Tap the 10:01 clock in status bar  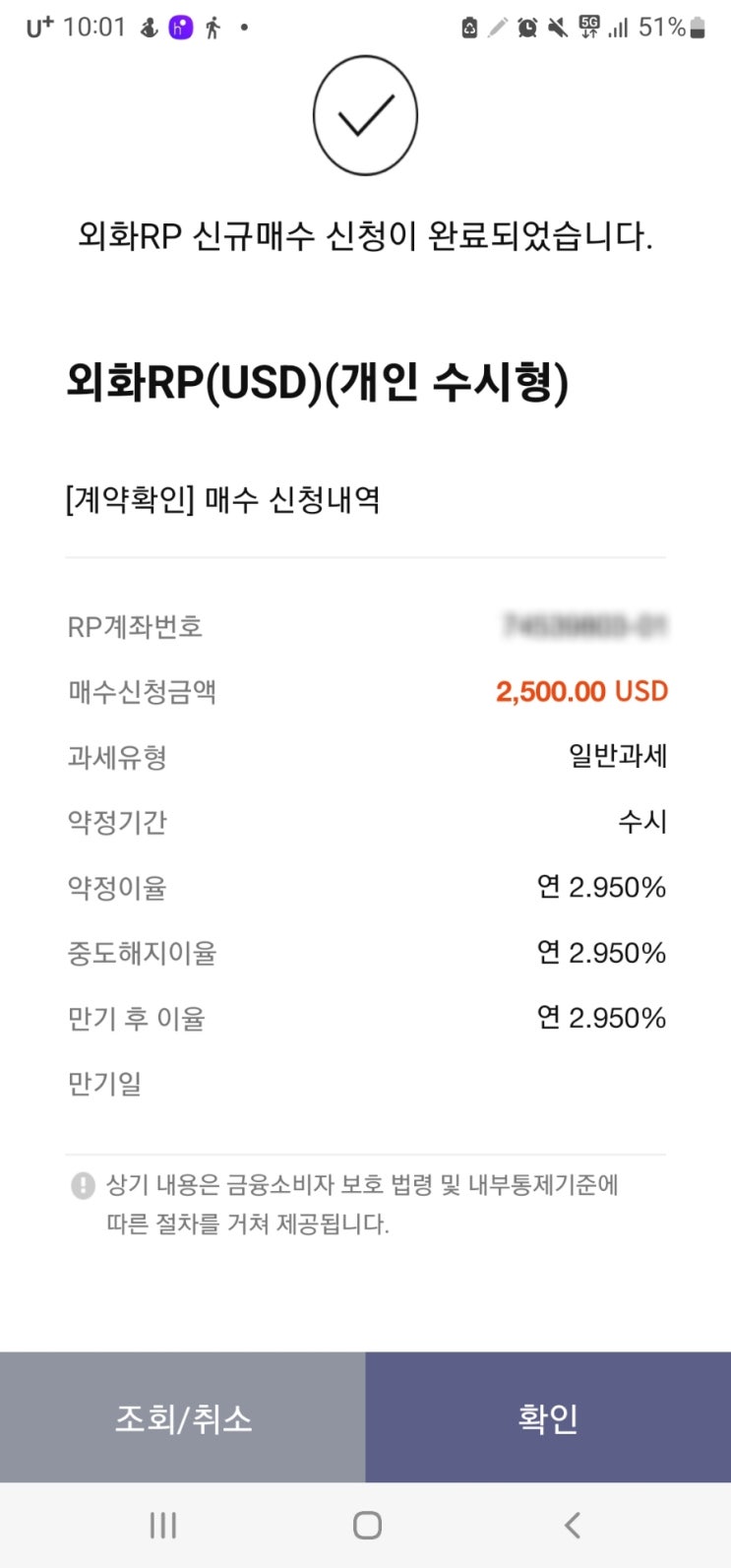tap(94, 28)
